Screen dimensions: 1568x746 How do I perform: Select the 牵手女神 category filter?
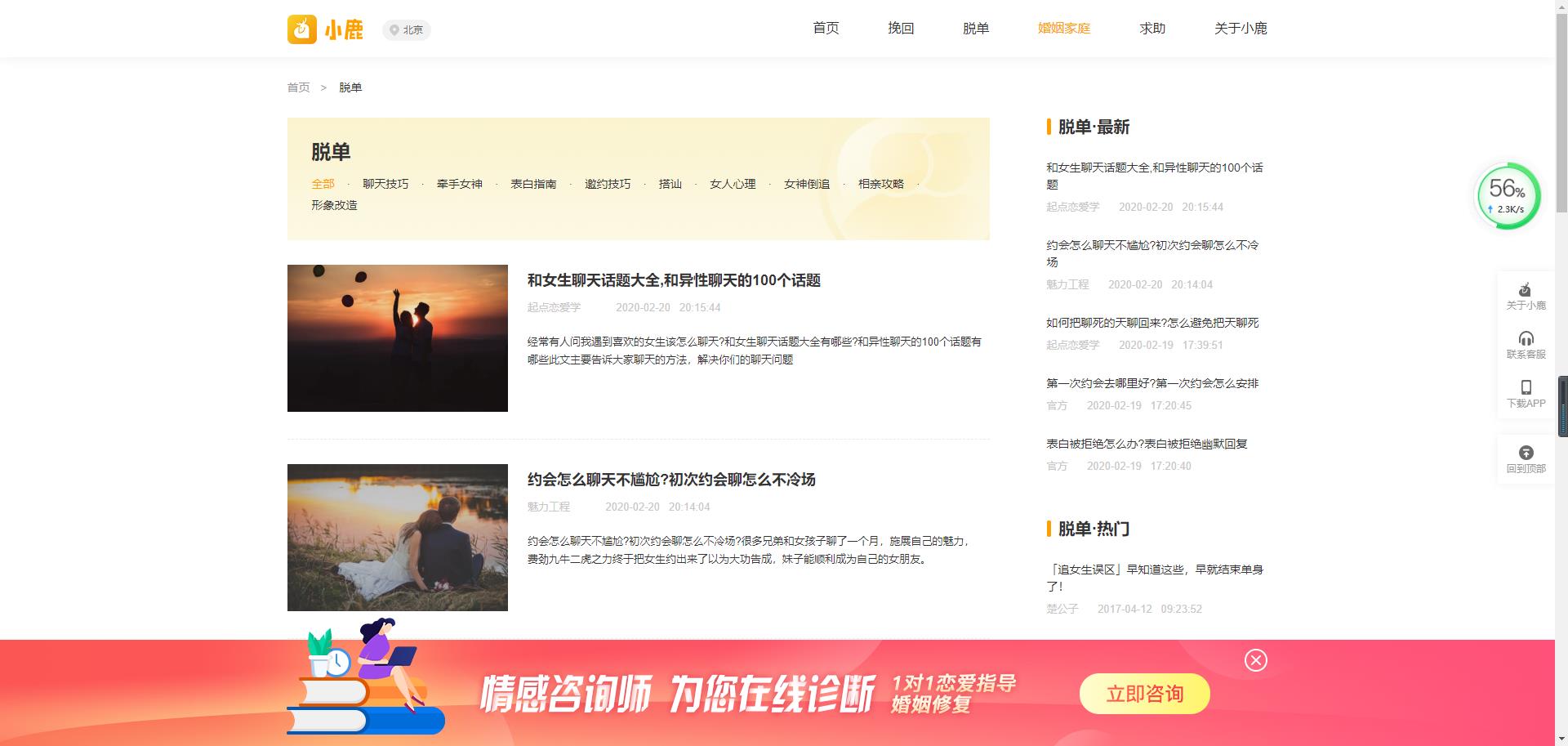coord(460,184)
